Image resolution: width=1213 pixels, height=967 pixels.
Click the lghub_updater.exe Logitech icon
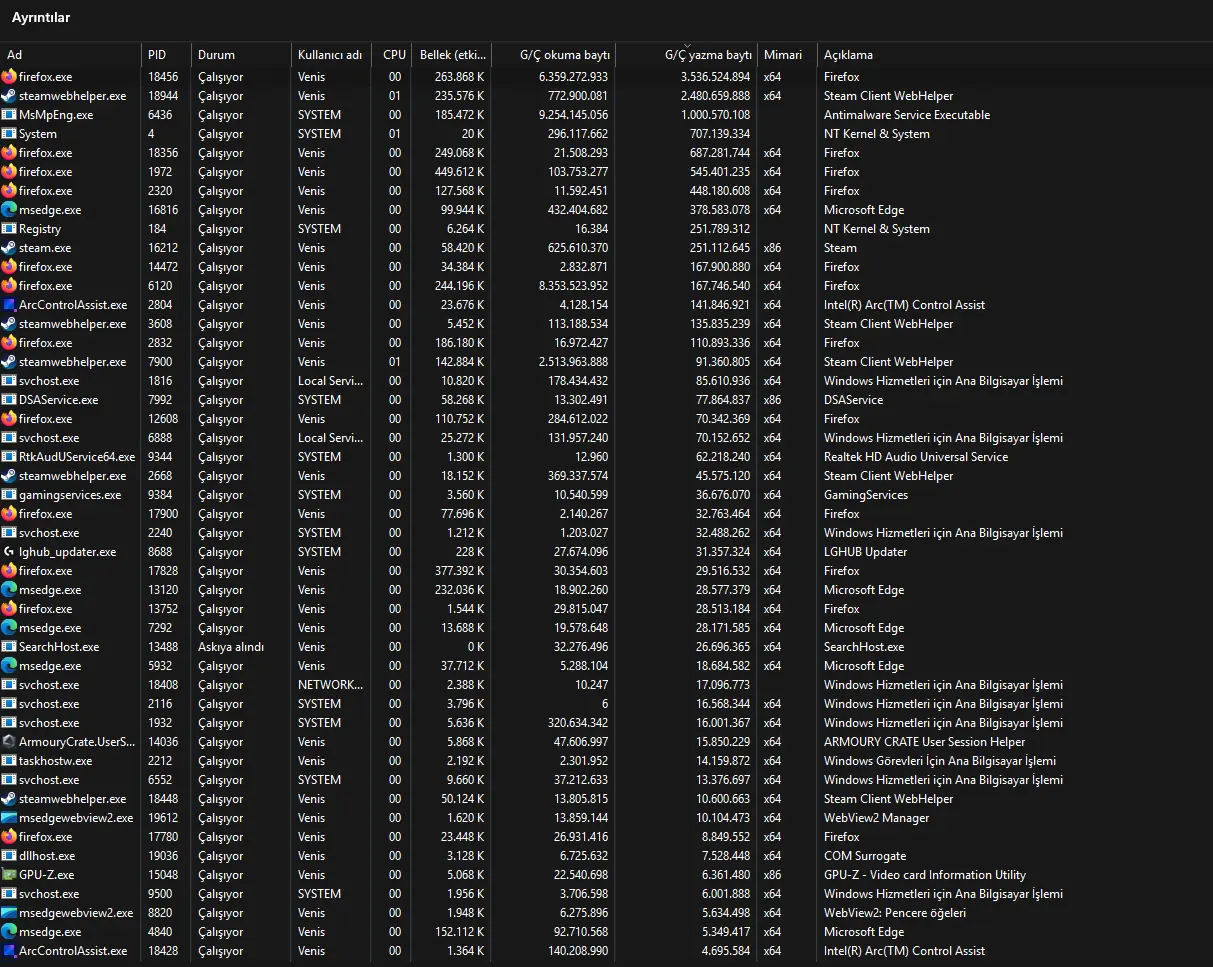click(x=9, y=552)
